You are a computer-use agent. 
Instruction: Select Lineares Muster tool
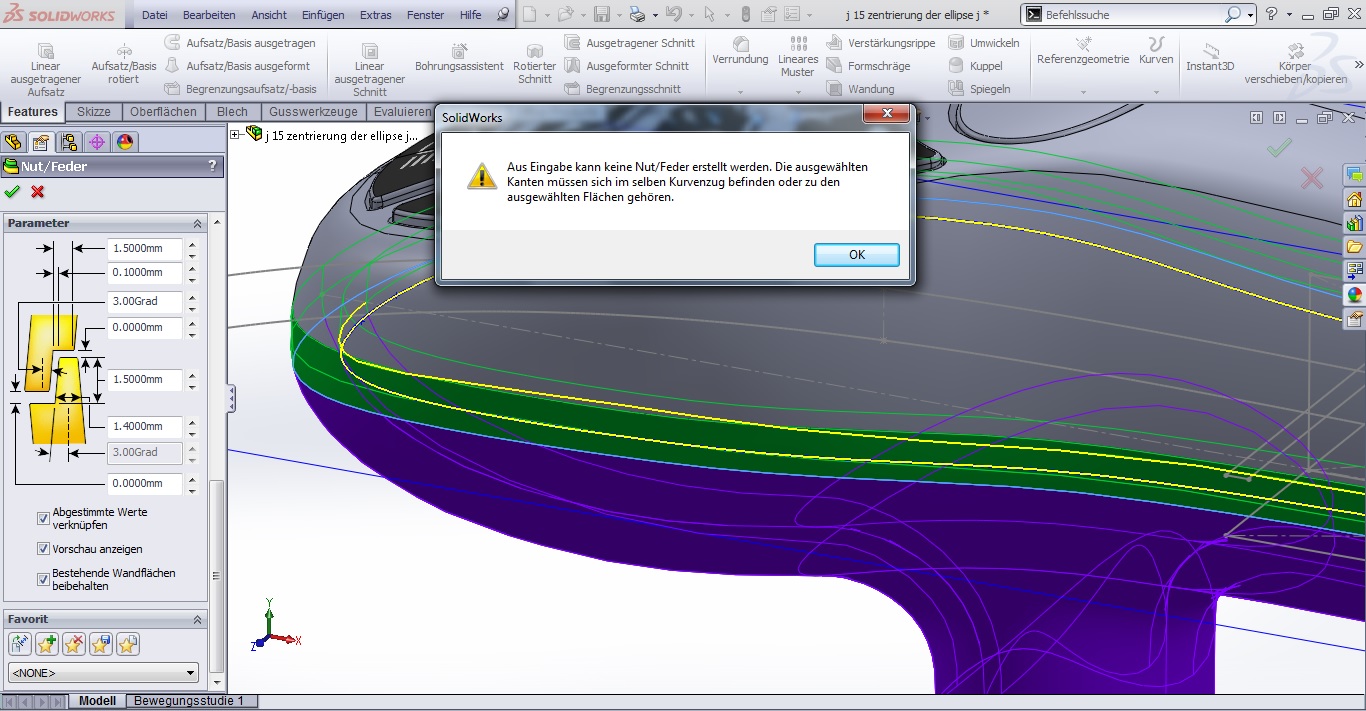click(798, 58)
